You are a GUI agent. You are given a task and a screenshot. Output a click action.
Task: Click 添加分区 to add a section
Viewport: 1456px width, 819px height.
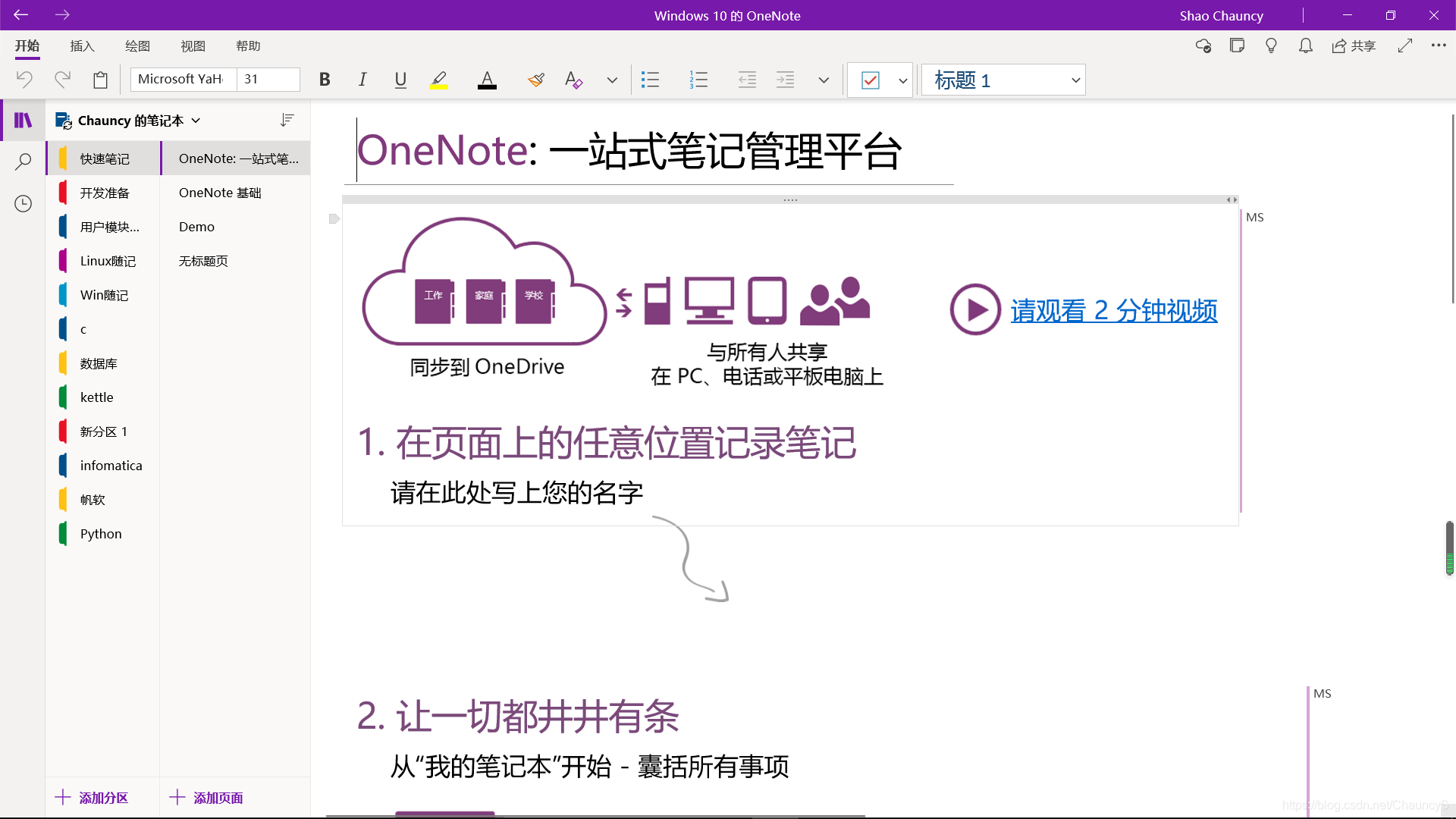click(x=93, y=797)
